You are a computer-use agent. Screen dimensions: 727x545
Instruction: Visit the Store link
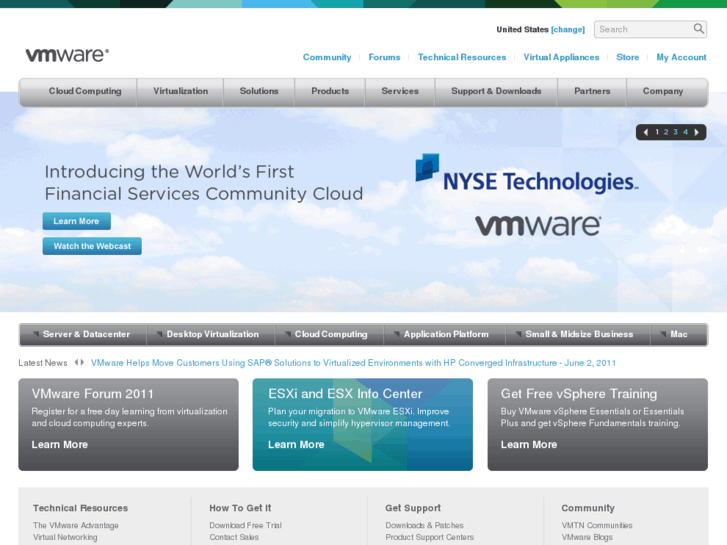627,57
